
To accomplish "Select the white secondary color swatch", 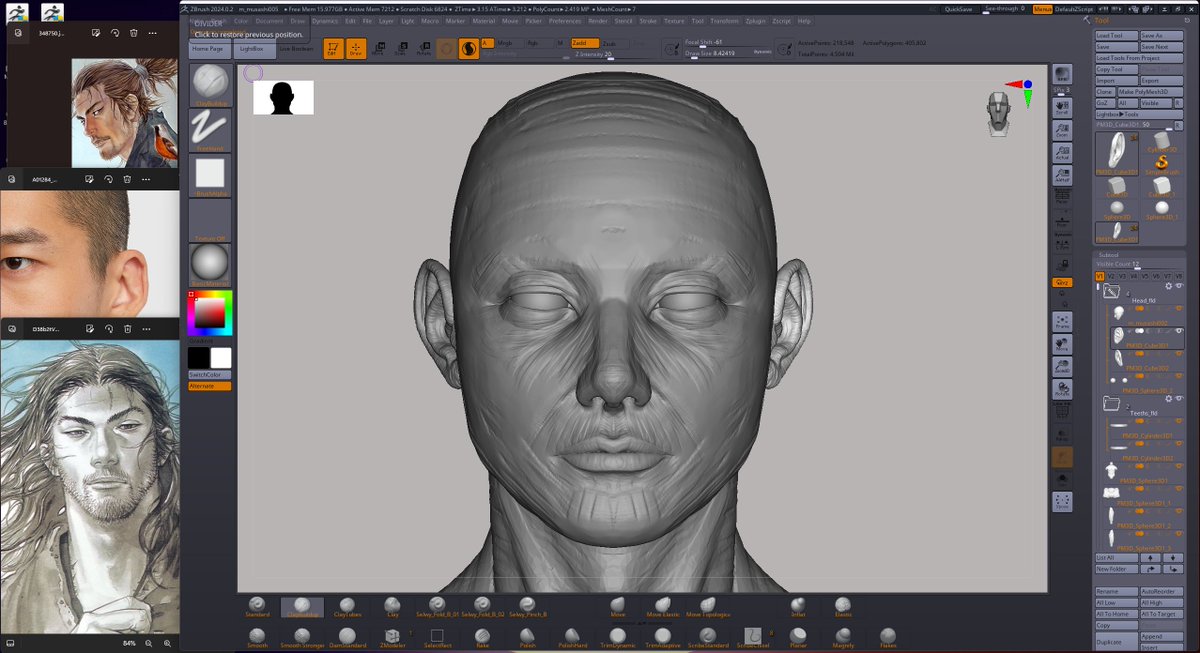I will point(221,358).
